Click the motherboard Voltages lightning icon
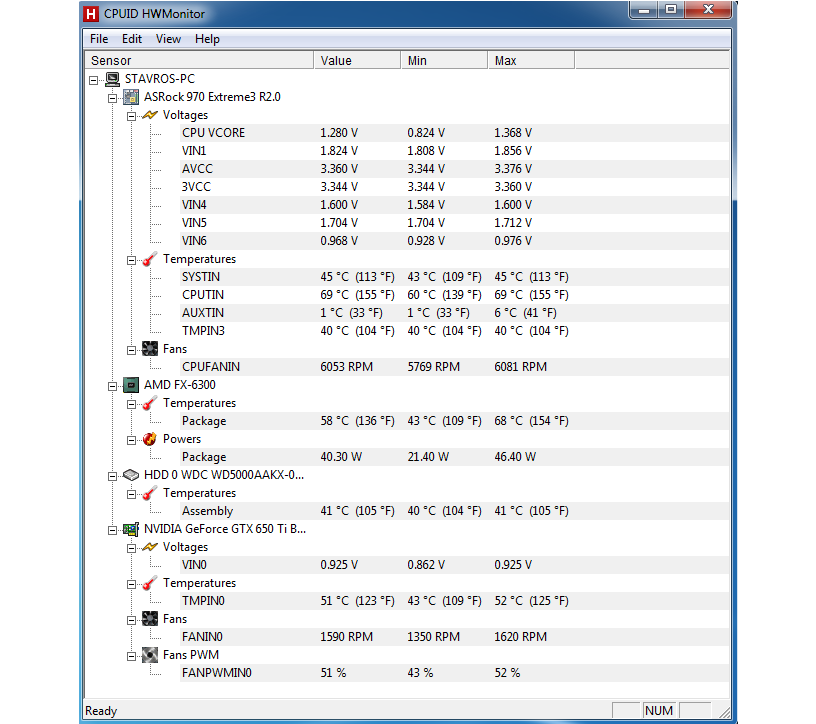The width and height of the screenshot is (816, 724). 150,115
